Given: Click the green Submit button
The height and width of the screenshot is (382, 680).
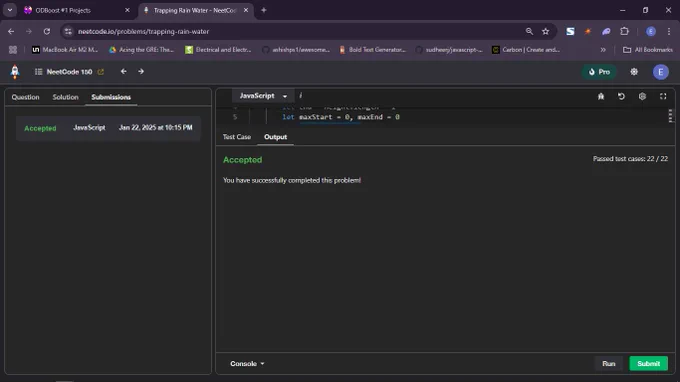Looking at the screenshot, I should coord(648,363).
